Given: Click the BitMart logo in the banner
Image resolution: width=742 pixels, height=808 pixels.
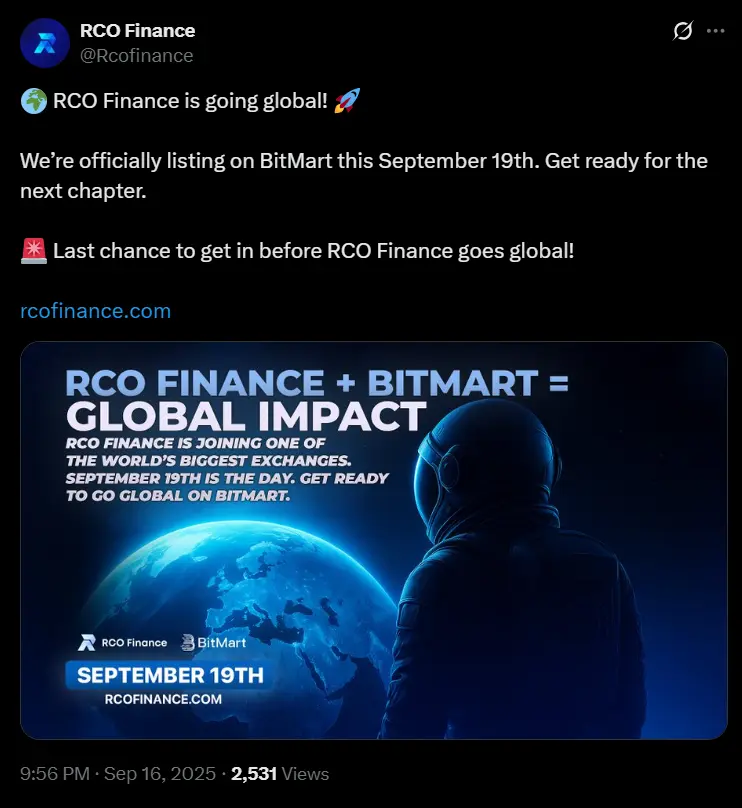Looking at the screenshot, I should [213, 643].
